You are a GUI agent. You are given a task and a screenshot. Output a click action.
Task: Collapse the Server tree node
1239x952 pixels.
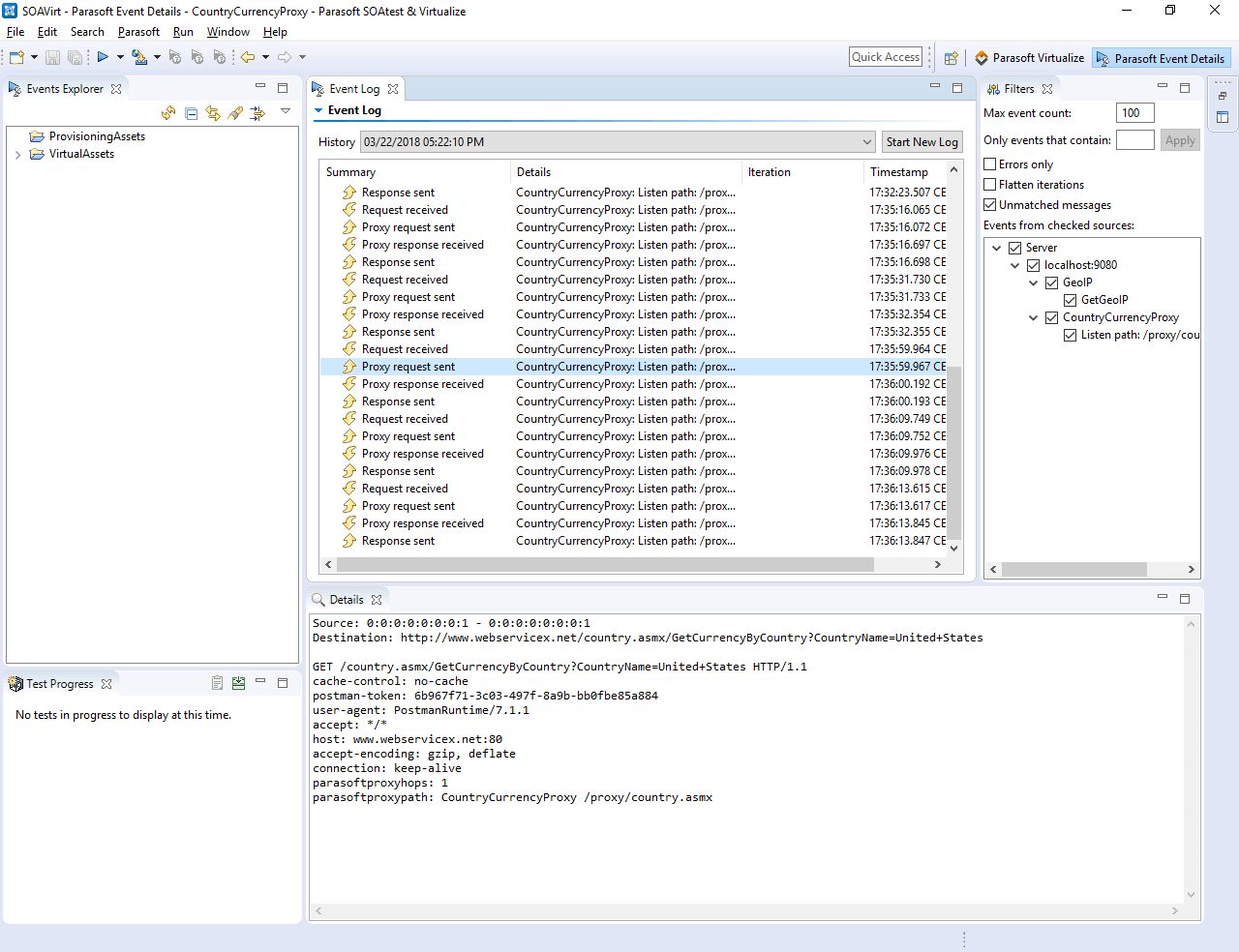(997, 248)
